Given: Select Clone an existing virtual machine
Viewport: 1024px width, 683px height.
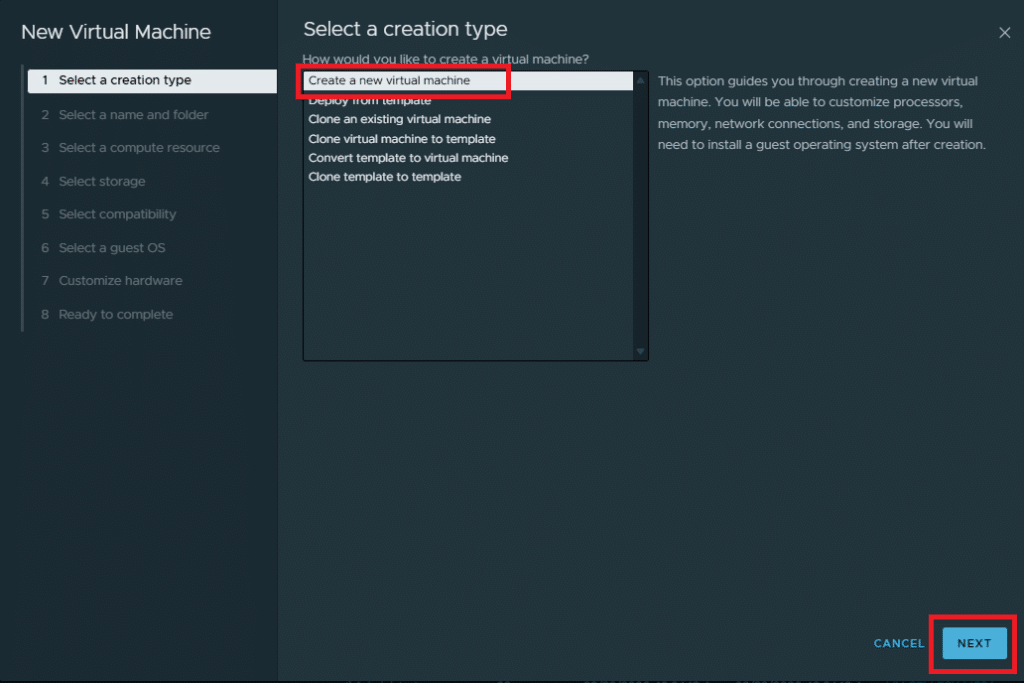Looking at the screenshot, I should [x=399, y=120].
